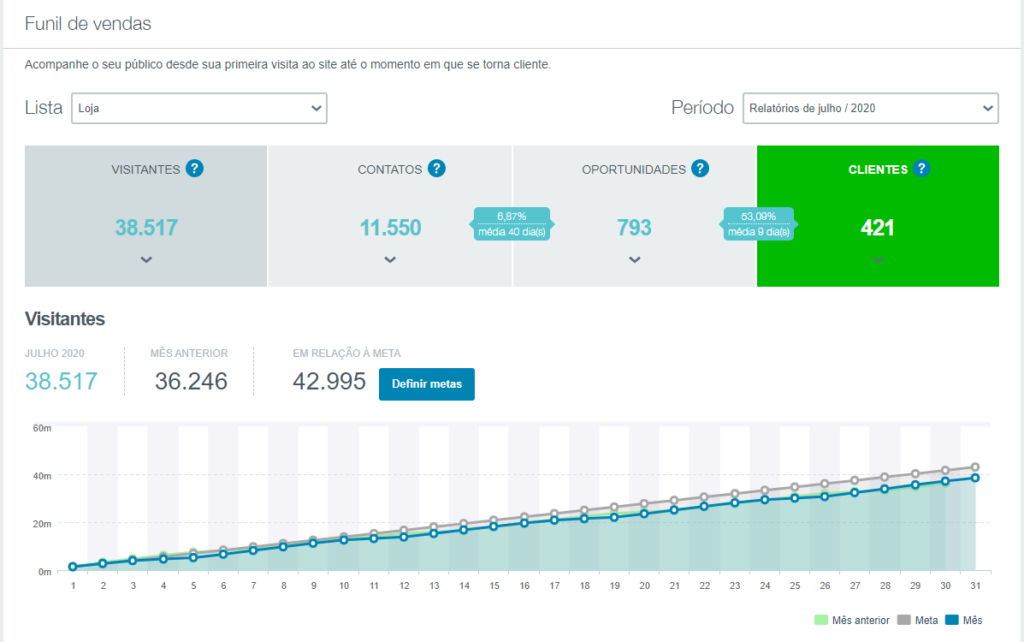Click the day 31 data point on chart

[x=975, y=478]
